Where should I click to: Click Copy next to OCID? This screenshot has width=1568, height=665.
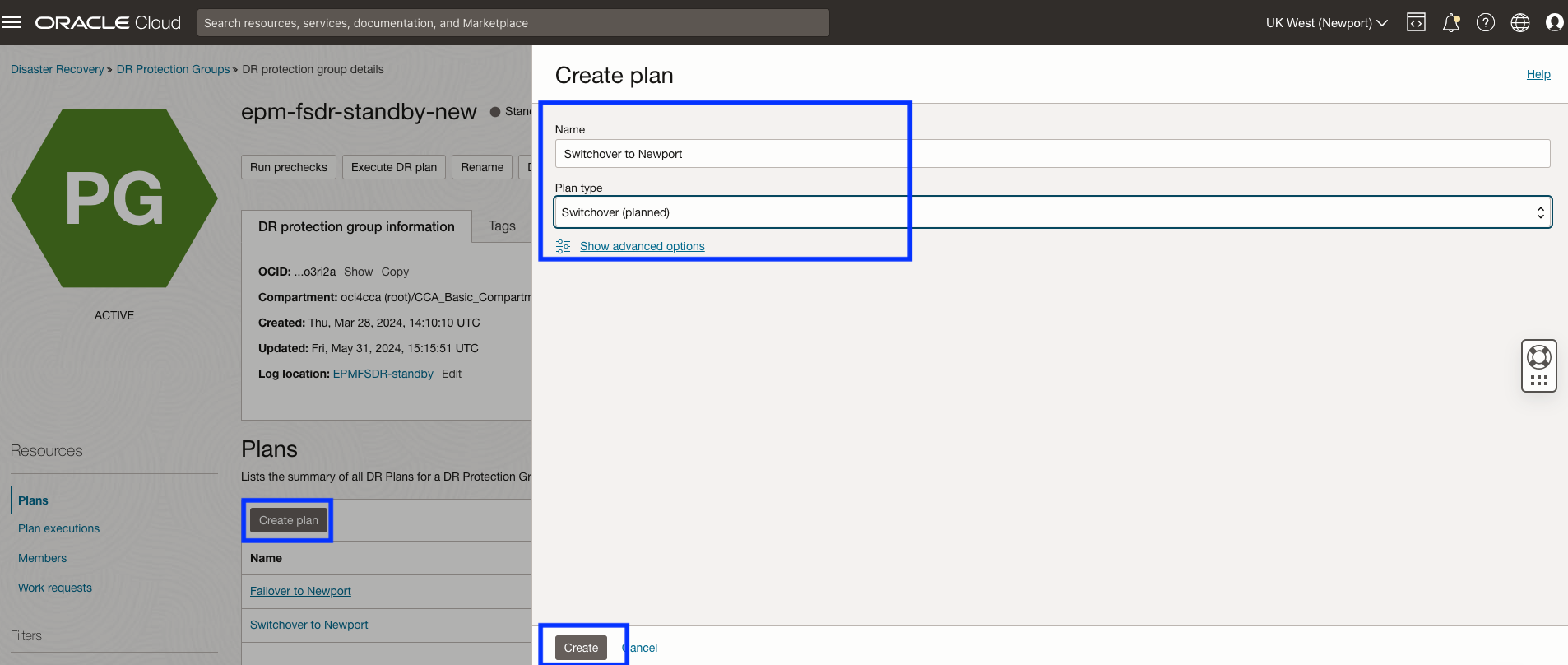point(395,272)
